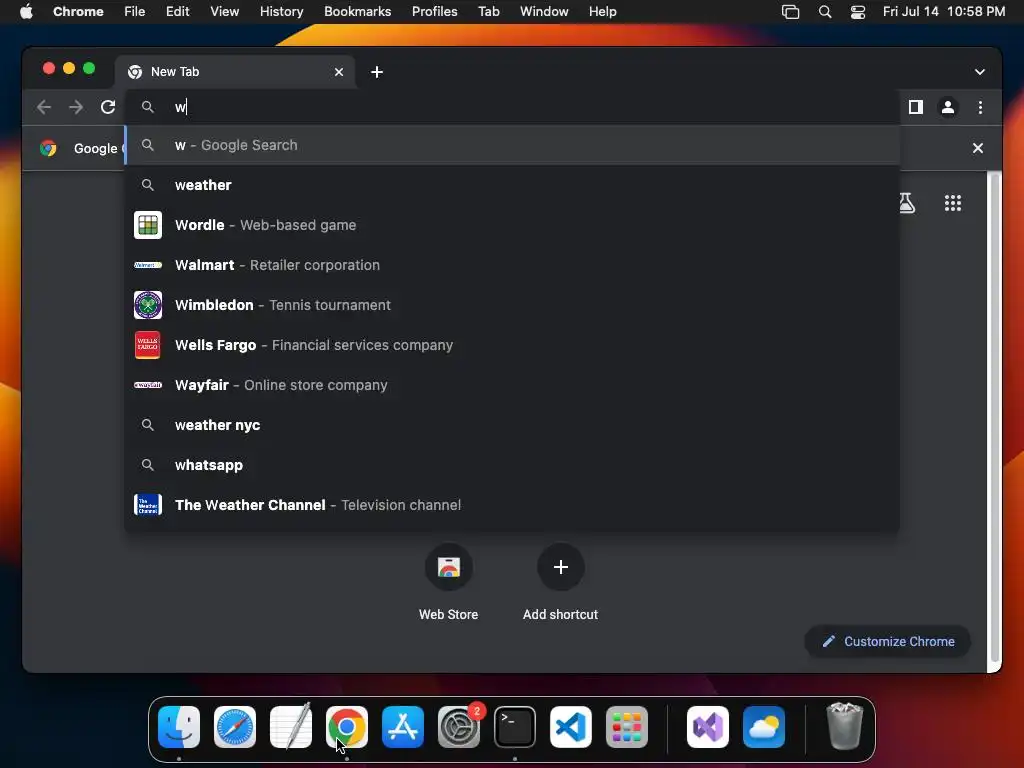Select 'w - Google Search' suggestion
This screenshot has width=1024, height=768.
pyautogui.click(x=512, y=145)
